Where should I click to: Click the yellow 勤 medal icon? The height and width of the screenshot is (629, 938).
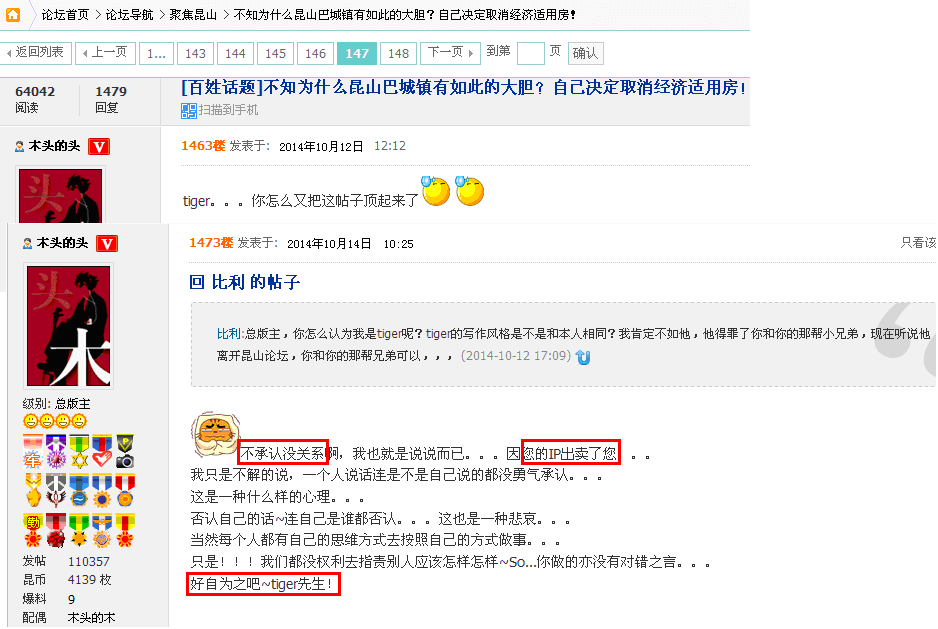tap(32, 531)
